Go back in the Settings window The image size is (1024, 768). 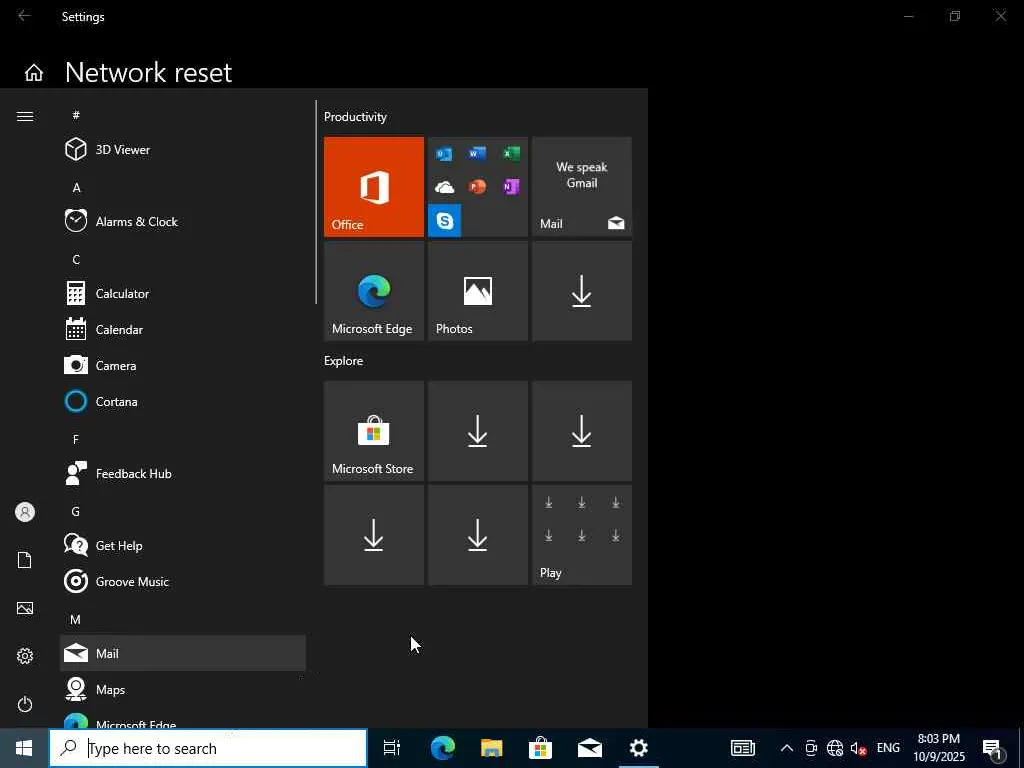(24, 16)
